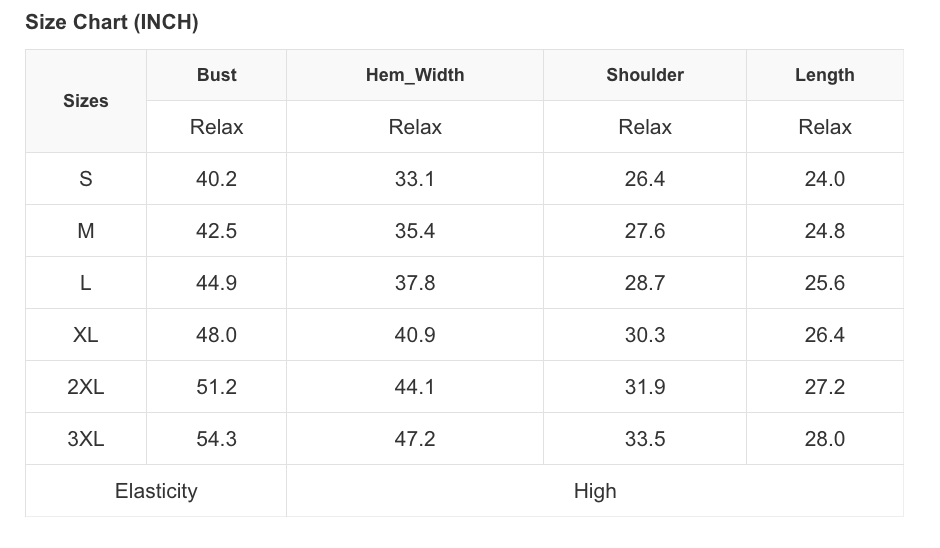Select the Shoulder column header
940x548 pixels.
pyautogui.click(x=645, y=75)
